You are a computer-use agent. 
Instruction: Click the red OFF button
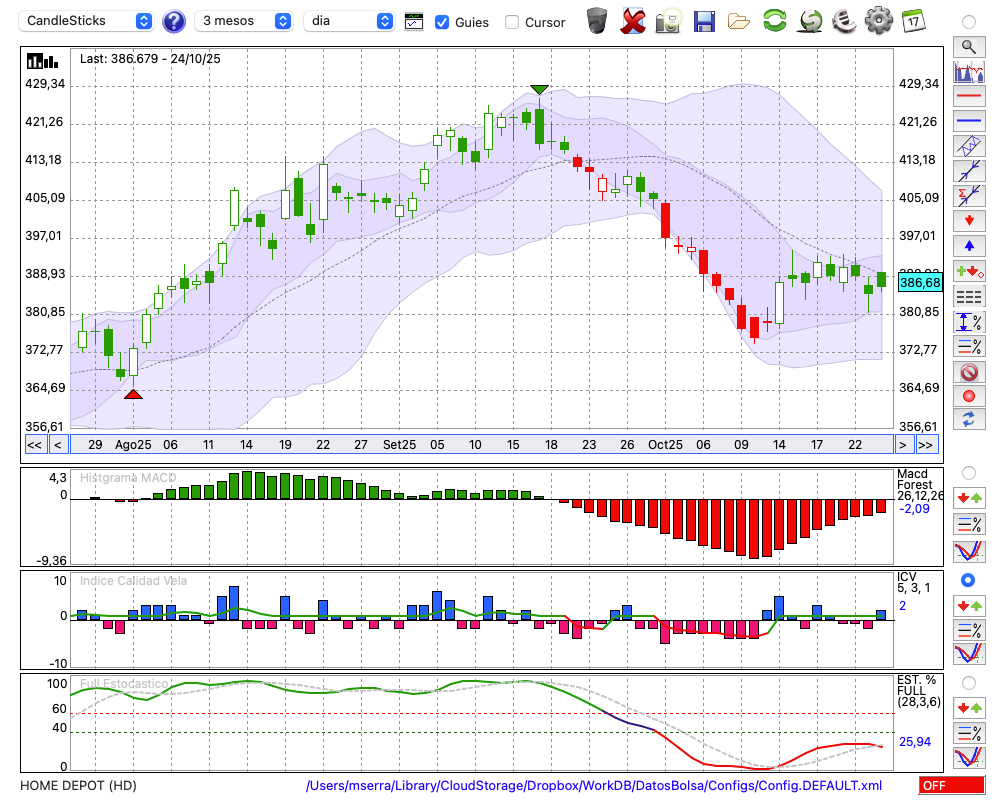click(x=951, y=786)
